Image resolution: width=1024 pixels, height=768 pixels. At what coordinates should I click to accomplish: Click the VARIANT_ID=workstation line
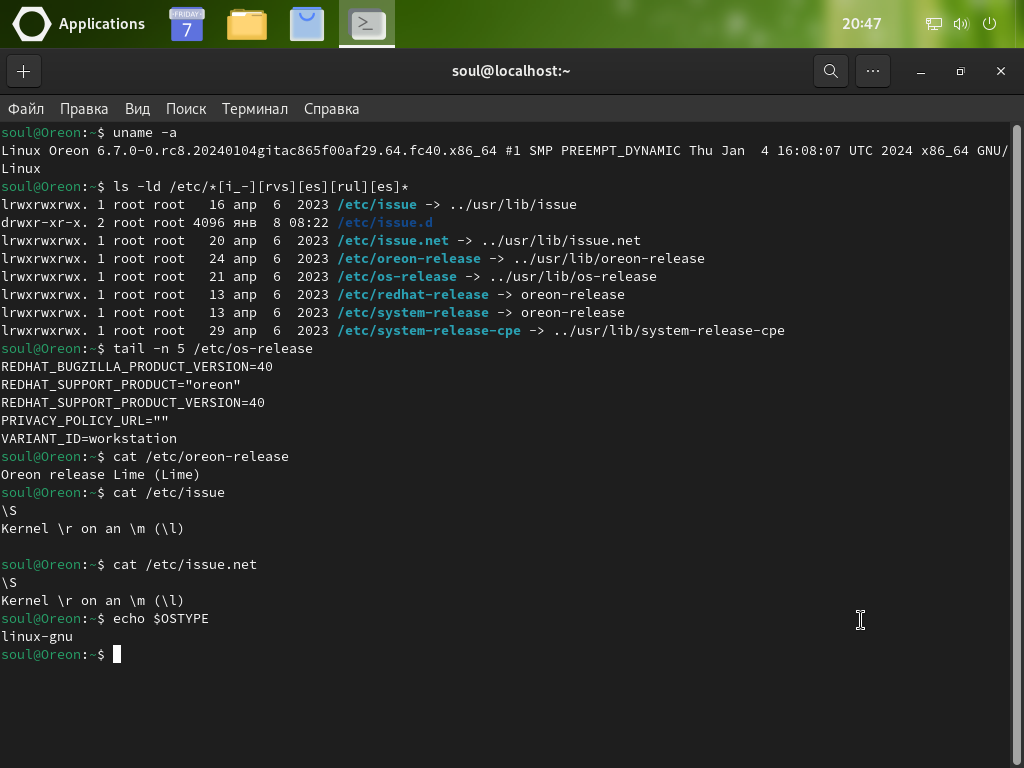coord(89,439)
